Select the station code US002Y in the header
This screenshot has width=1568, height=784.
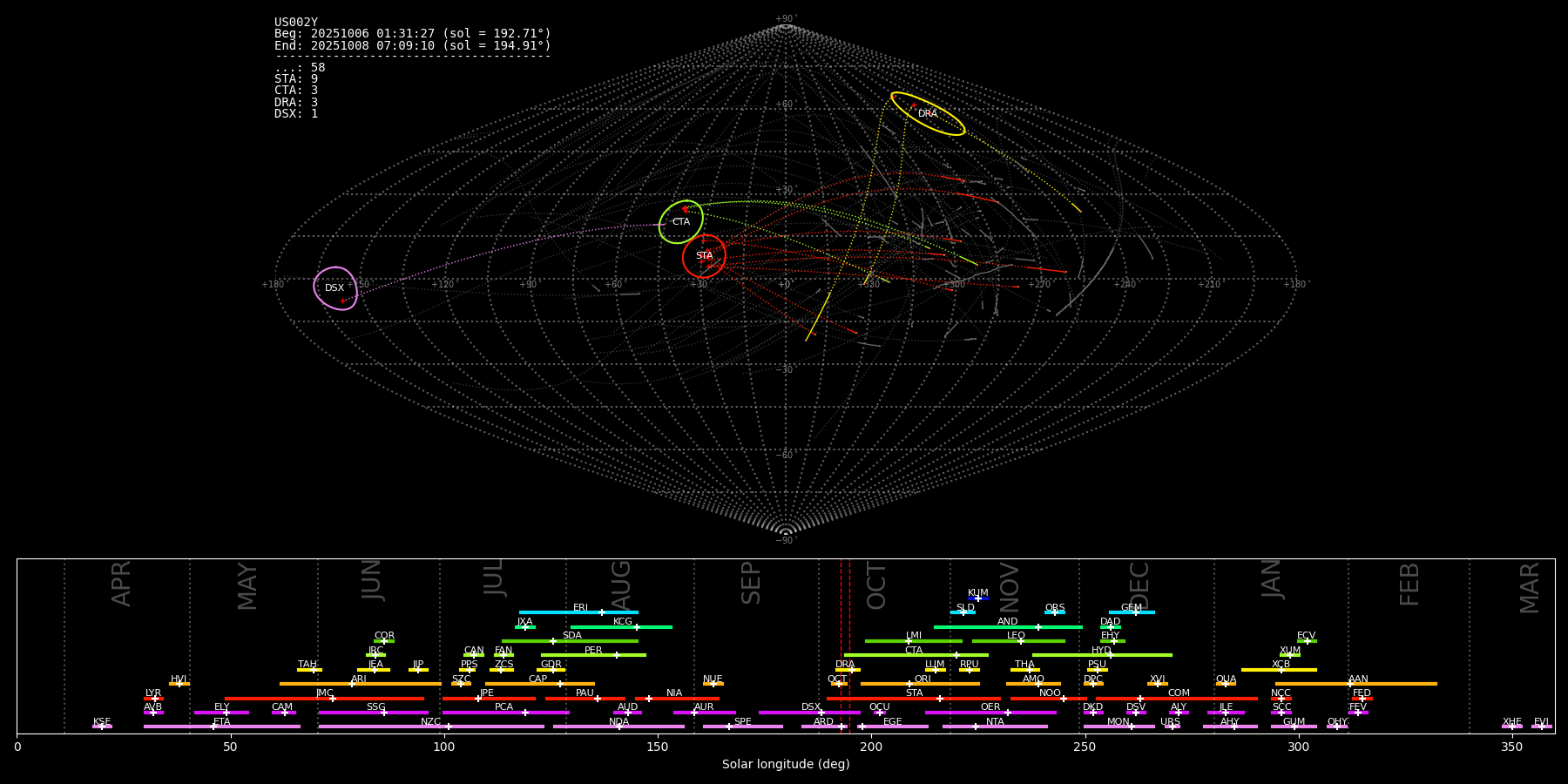point(296,23)
